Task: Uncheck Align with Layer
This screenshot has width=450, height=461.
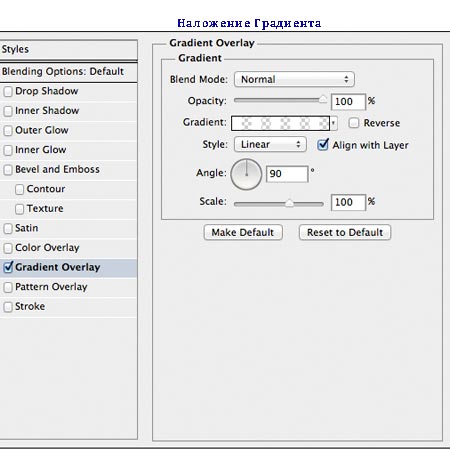Action: 323,145
